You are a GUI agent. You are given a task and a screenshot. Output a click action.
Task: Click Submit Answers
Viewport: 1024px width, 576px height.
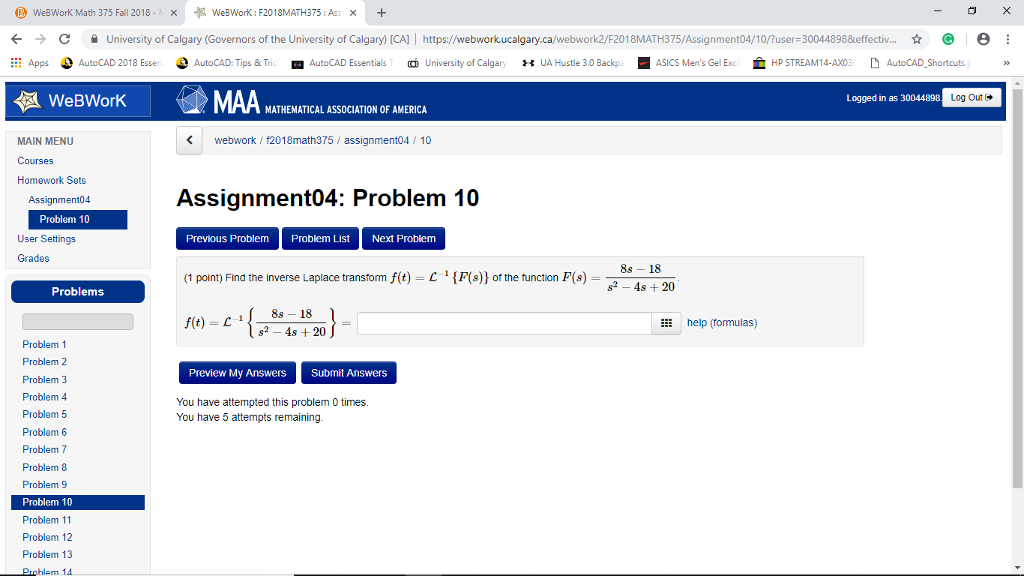[x=348, y=372]
